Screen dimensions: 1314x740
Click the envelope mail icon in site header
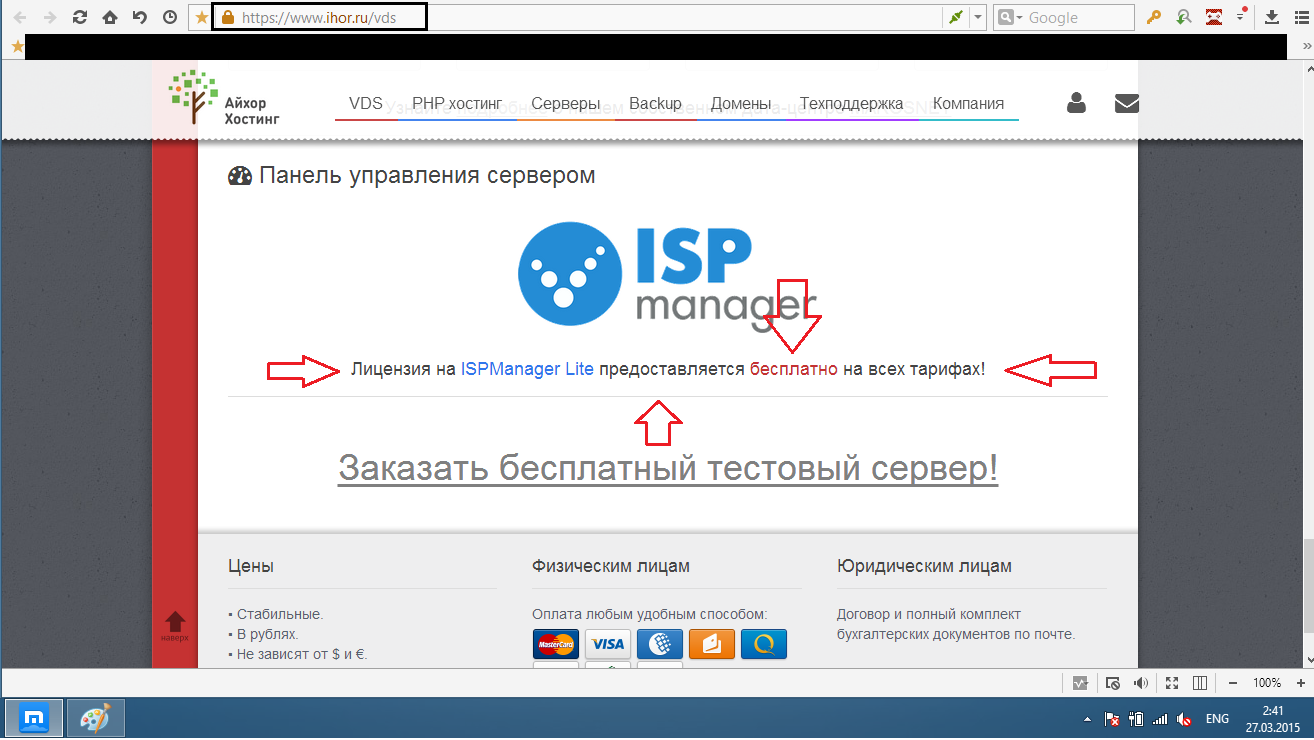(x=1126, y=102)
